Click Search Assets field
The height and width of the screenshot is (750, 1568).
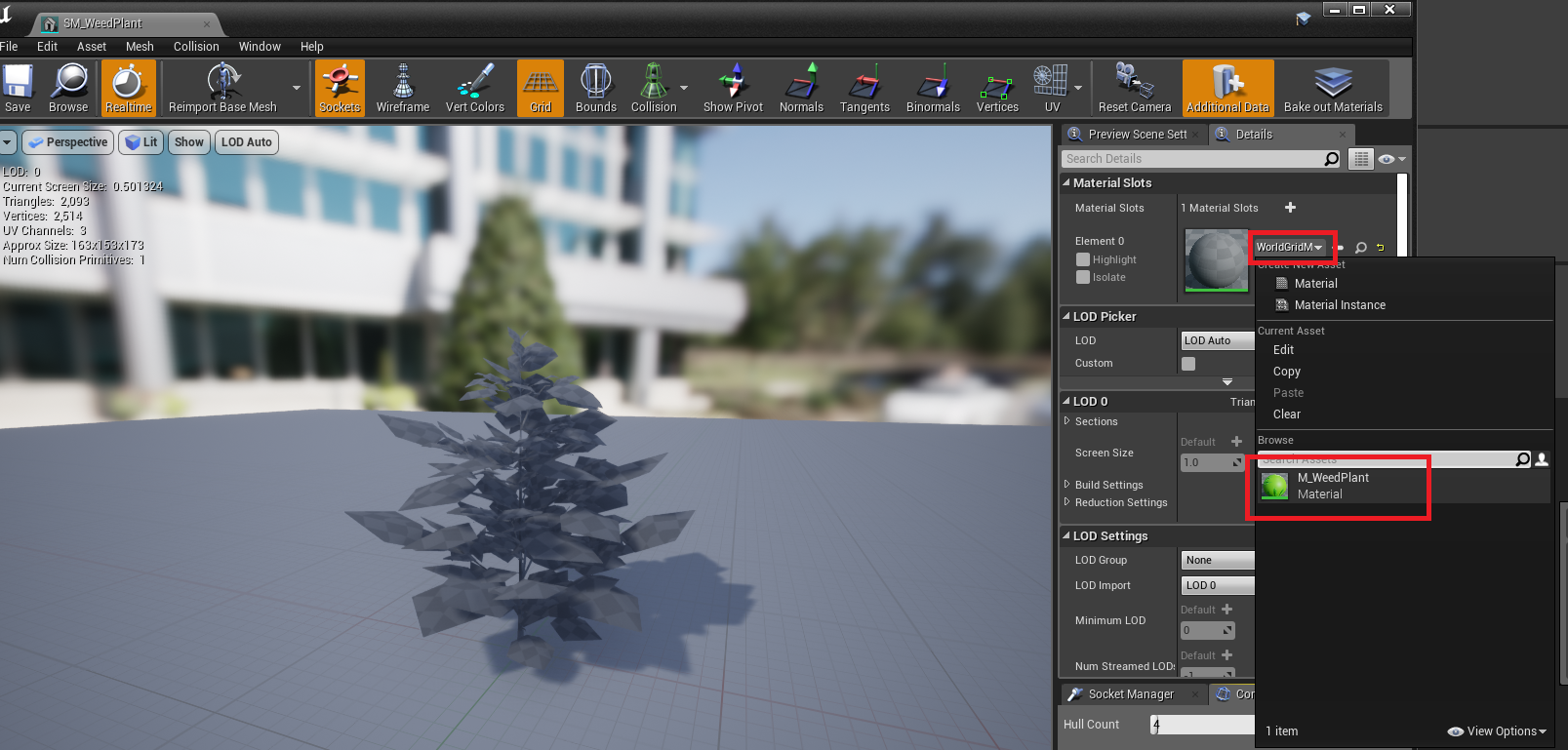1386,459
